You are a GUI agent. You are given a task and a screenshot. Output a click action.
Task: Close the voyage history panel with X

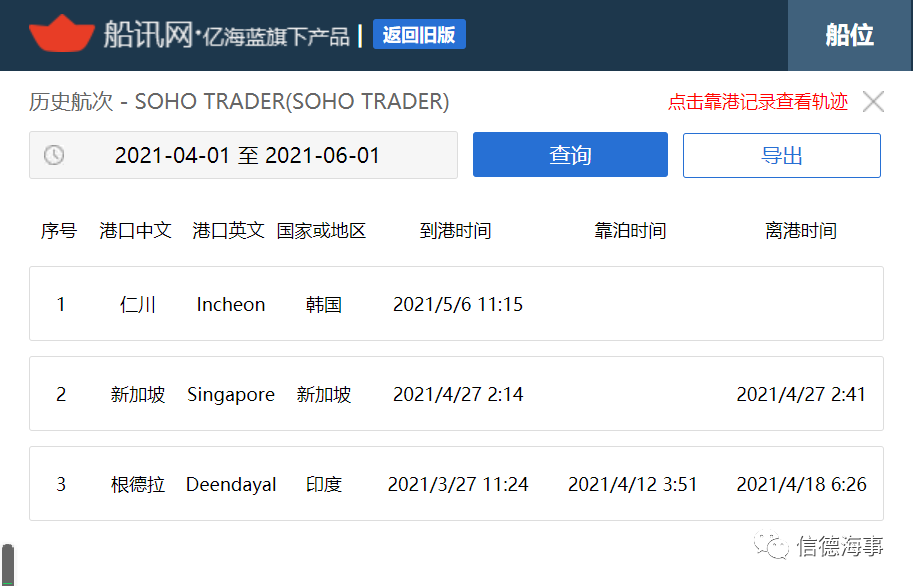pos(873,101)
